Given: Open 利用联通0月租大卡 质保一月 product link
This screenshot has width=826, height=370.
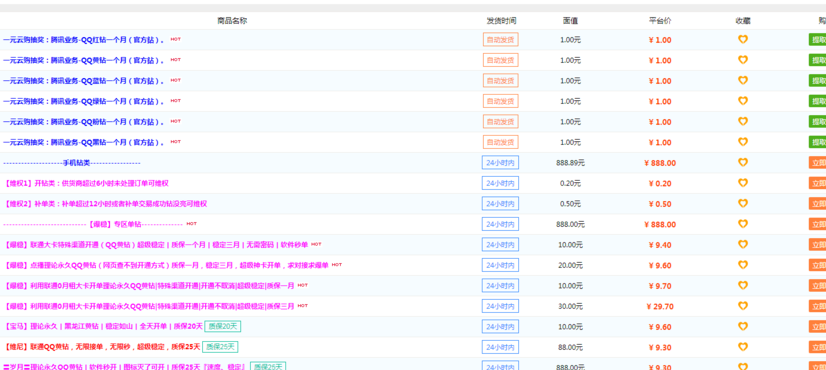Looking at the screenshot, I should point(149,286).
